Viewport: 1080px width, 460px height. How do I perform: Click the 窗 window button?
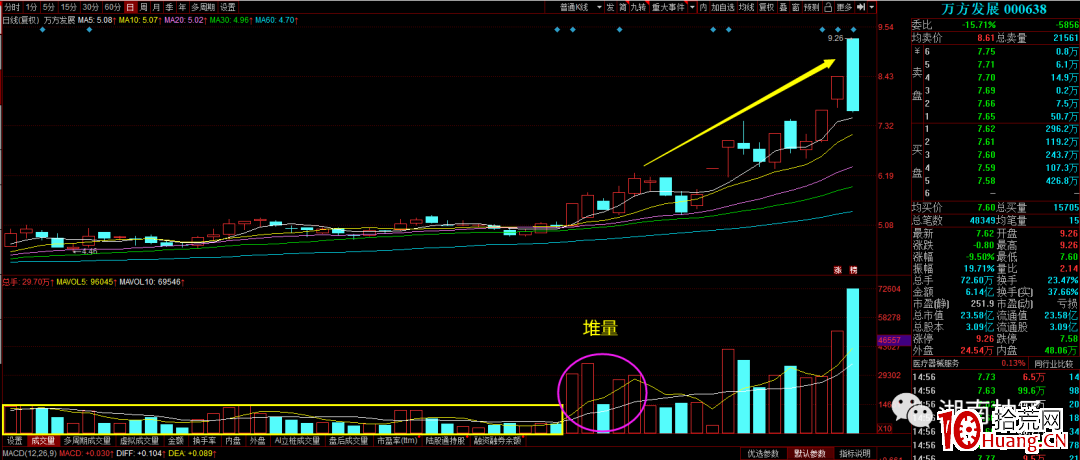coord(796,8)
